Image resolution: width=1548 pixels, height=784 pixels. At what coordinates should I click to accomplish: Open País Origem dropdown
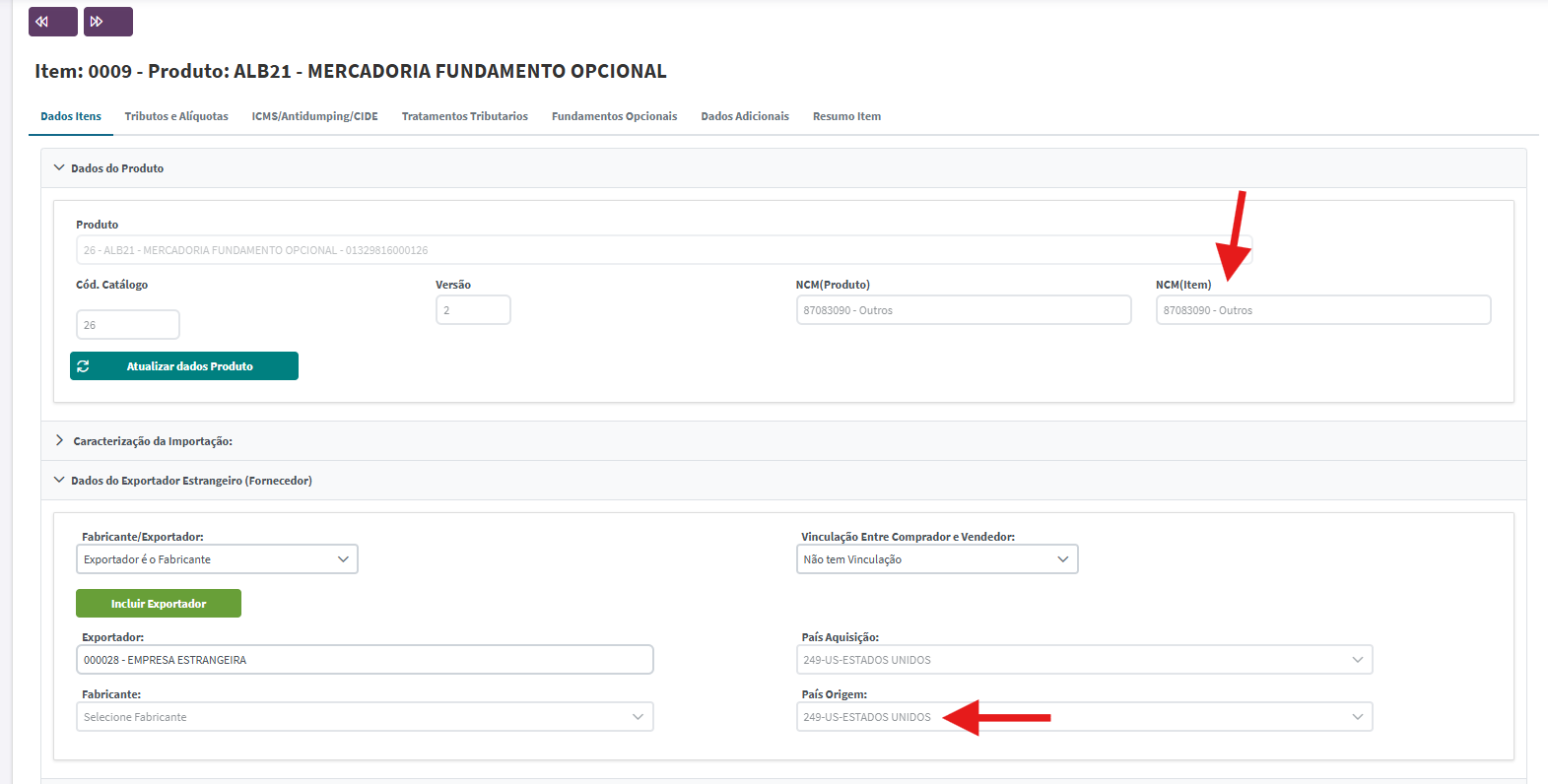coord(1084,717)
